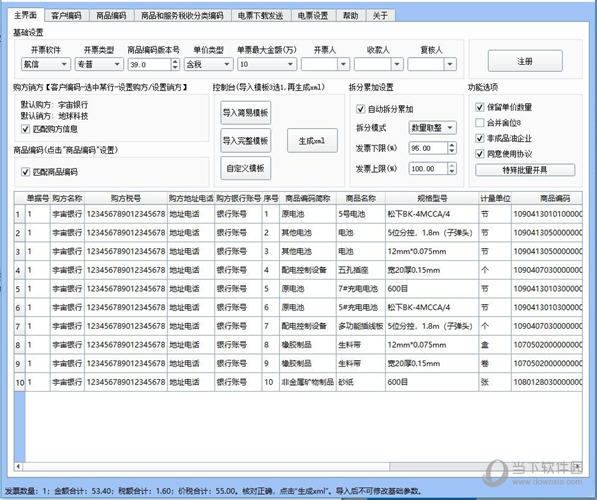Click the 卷 unit cell in row 9
This screenshot has height=500, width=597.
(495, 363)
